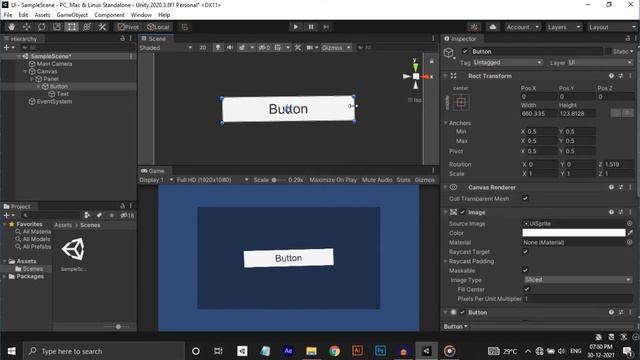Open Cloud services icon

[493, 27]
